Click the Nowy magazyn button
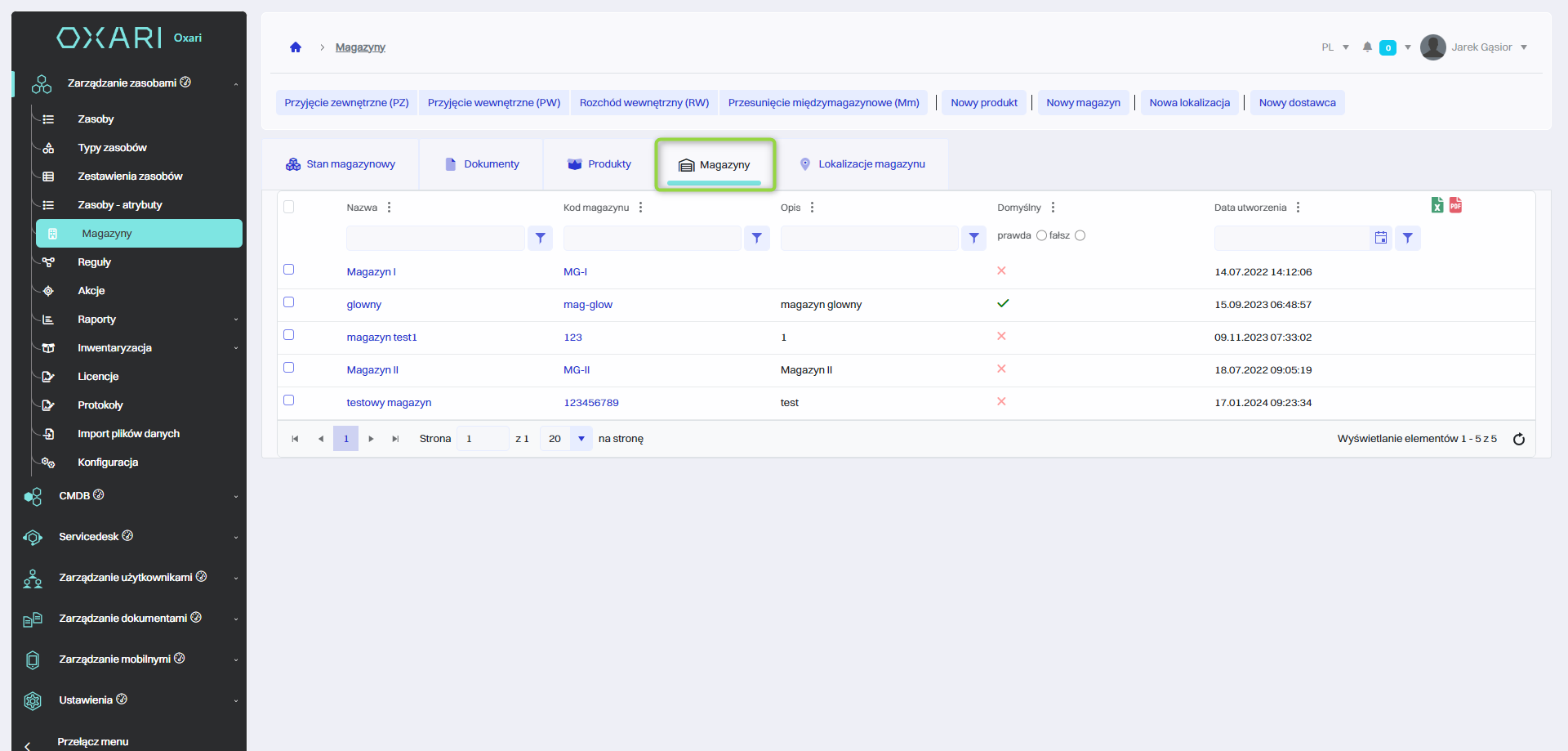The image size is (1568, 751). (1083, 103)
